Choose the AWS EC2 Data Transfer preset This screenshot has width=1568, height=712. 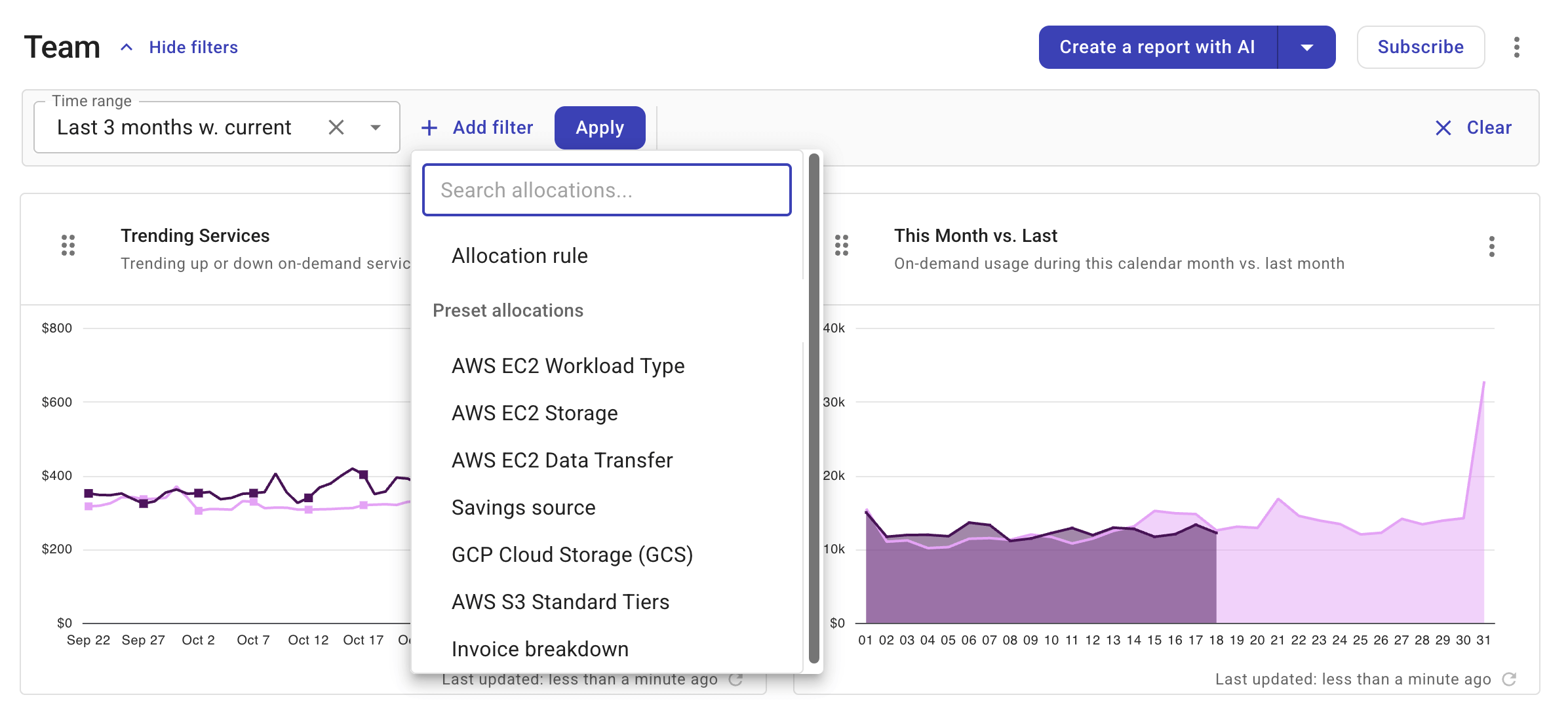tap(562, 460)
